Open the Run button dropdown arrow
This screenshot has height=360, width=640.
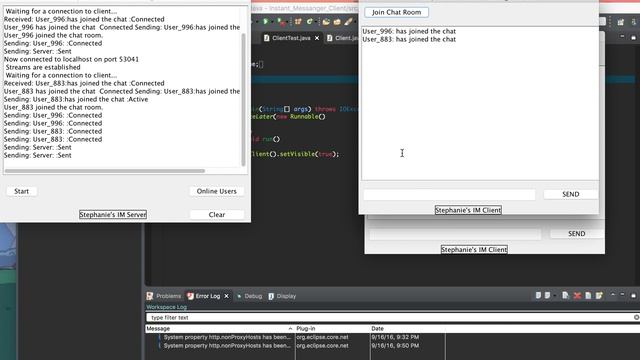[x=272, y=22]
